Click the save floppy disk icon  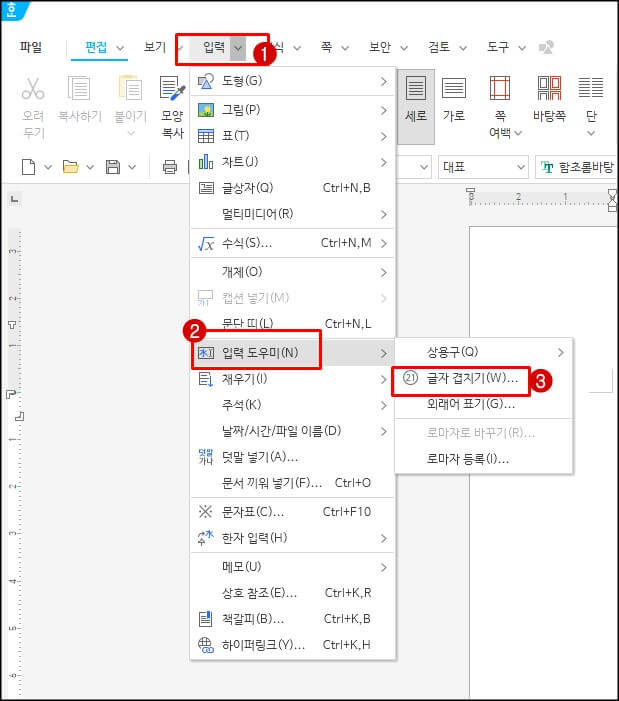(113, 167)
